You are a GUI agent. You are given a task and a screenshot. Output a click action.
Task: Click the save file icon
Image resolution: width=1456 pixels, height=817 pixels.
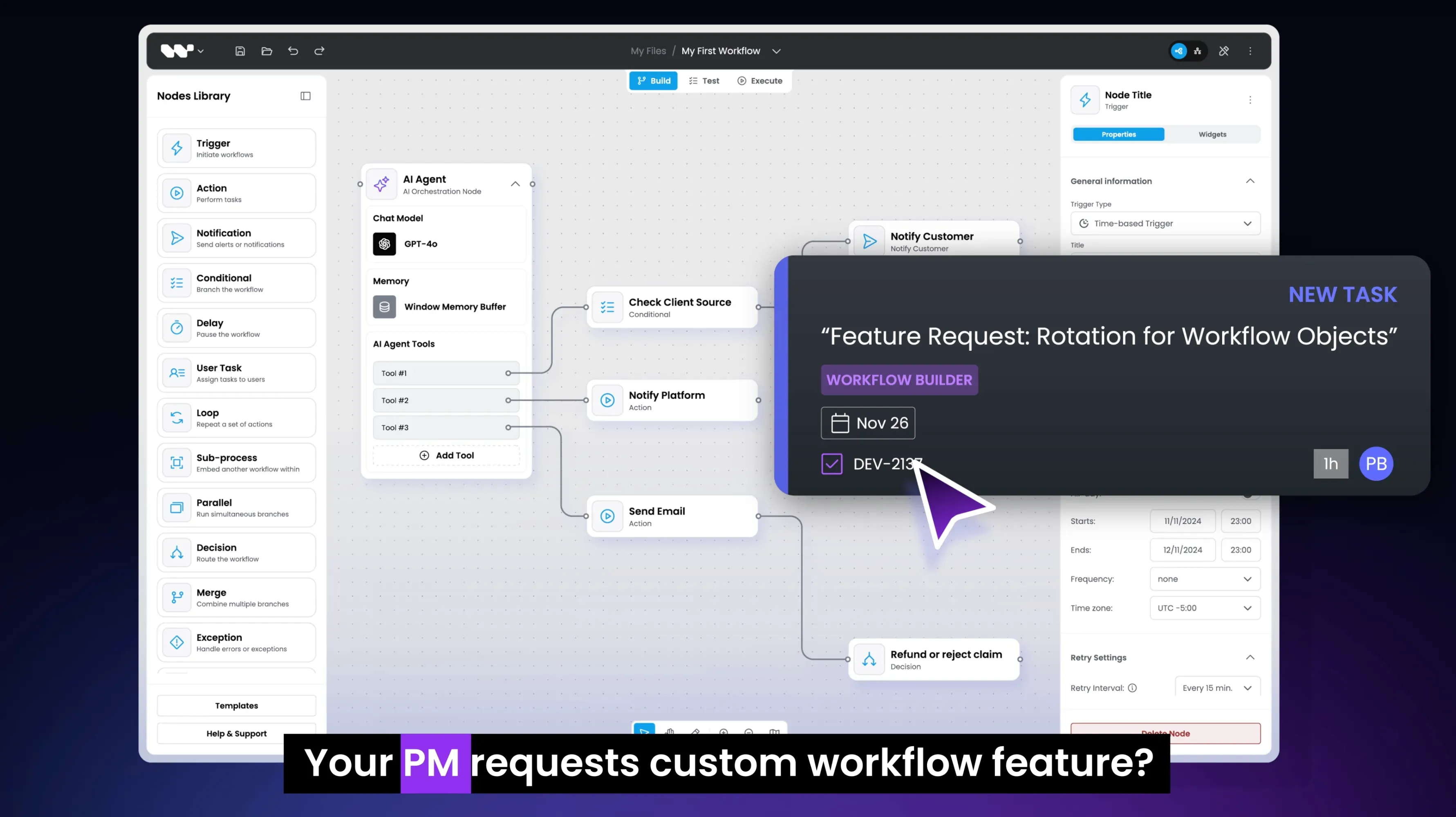(240, 51)
